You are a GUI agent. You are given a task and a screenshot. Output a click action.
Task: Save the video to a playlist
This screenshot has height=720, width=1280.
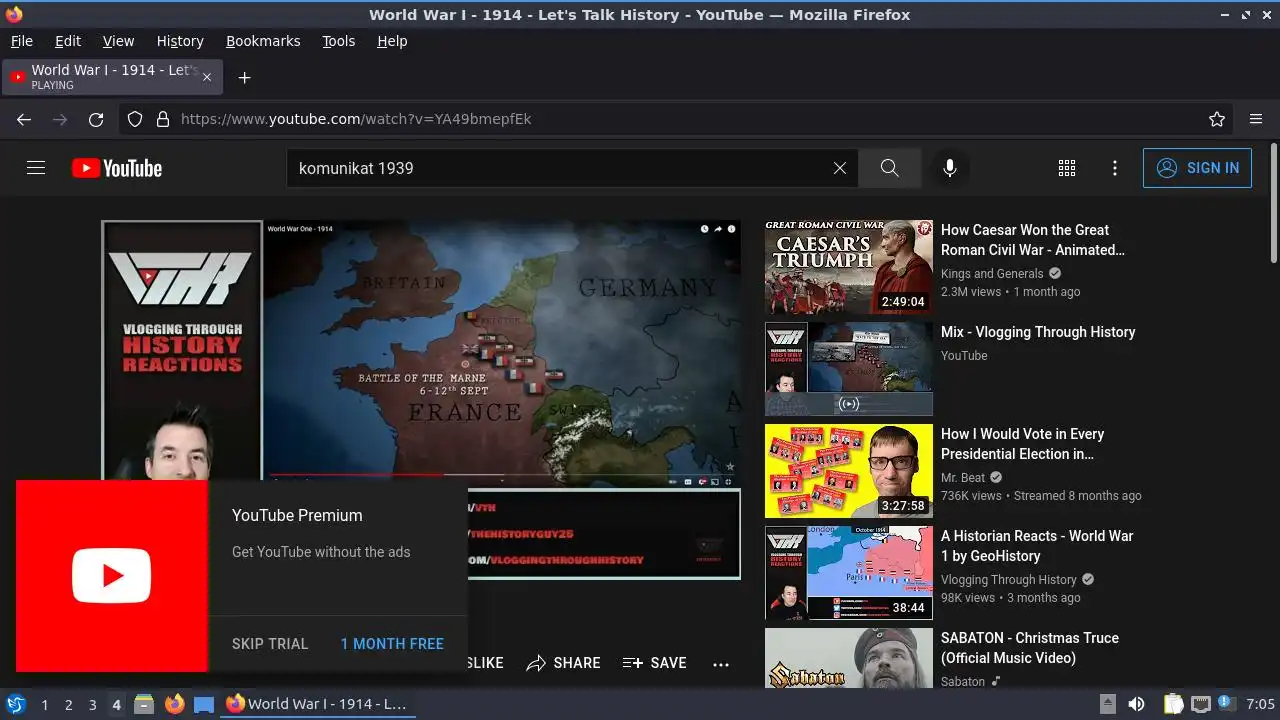[x=654, y=663]
